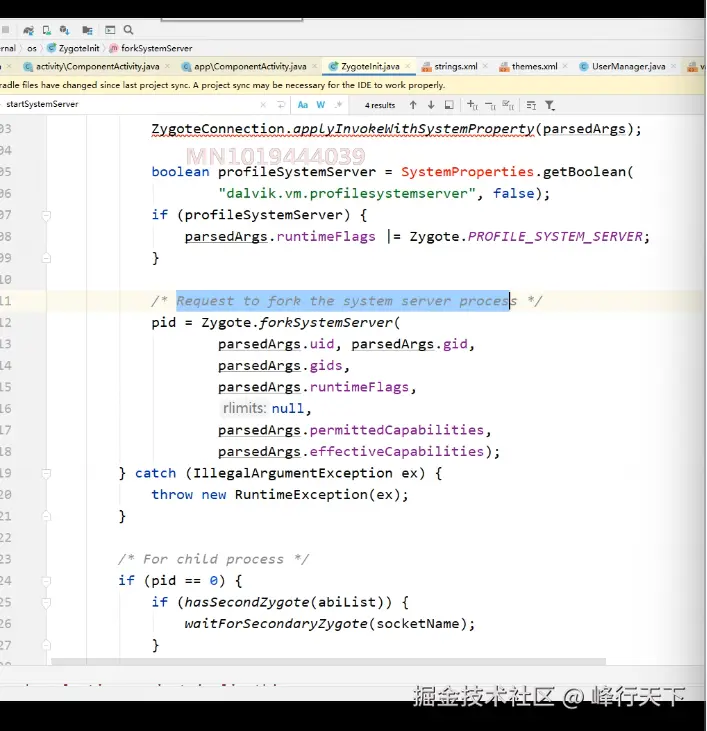Click the 'rlimits:' parameter hint
707x731 pixels.
click(244, 408)
